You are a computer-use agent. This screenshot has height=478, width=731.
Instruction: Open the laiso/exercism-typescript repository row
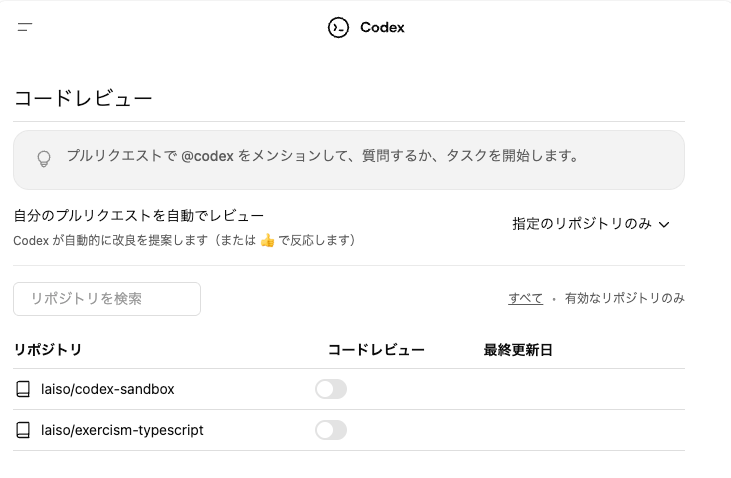pos(349,430)
